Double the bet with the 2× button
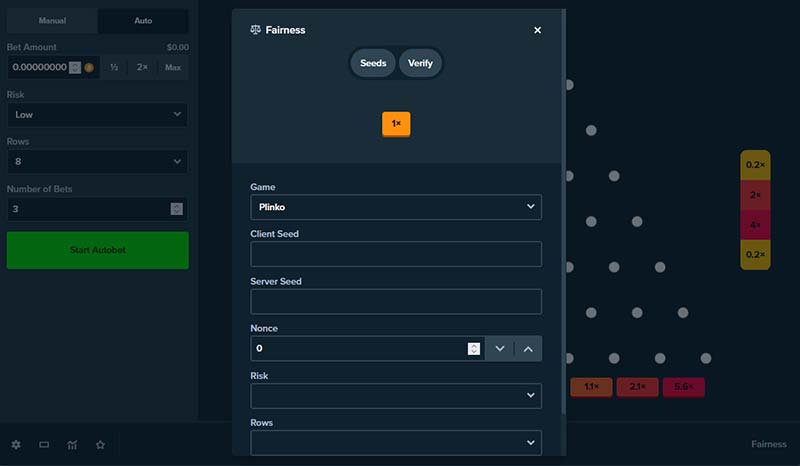Viewport: 800px width, 466px height. tap(142, 67)
